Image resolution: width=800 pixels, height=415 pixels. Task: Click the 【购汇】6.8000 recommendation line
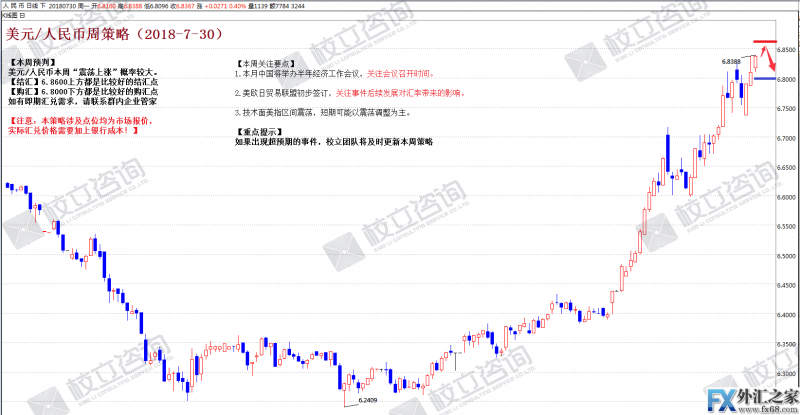[83, 91]
